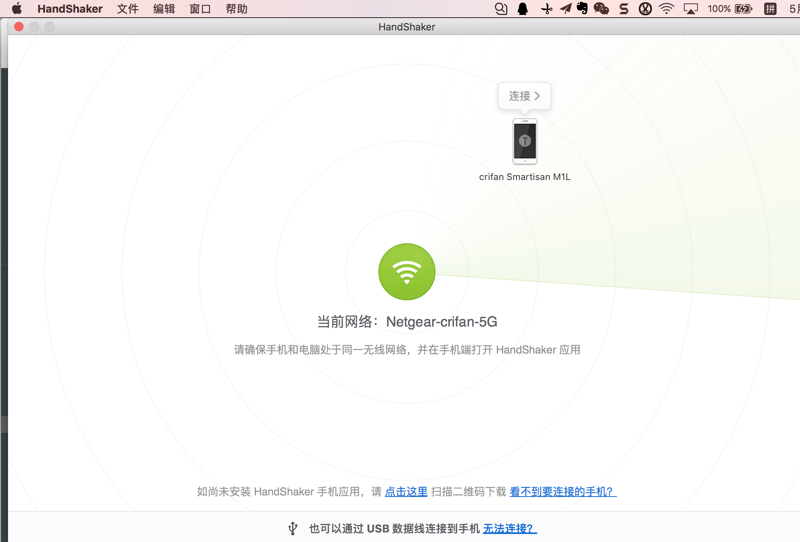Click the crifan Smartisan M1L device label
800x542 pixels.
tap(524, 177)
